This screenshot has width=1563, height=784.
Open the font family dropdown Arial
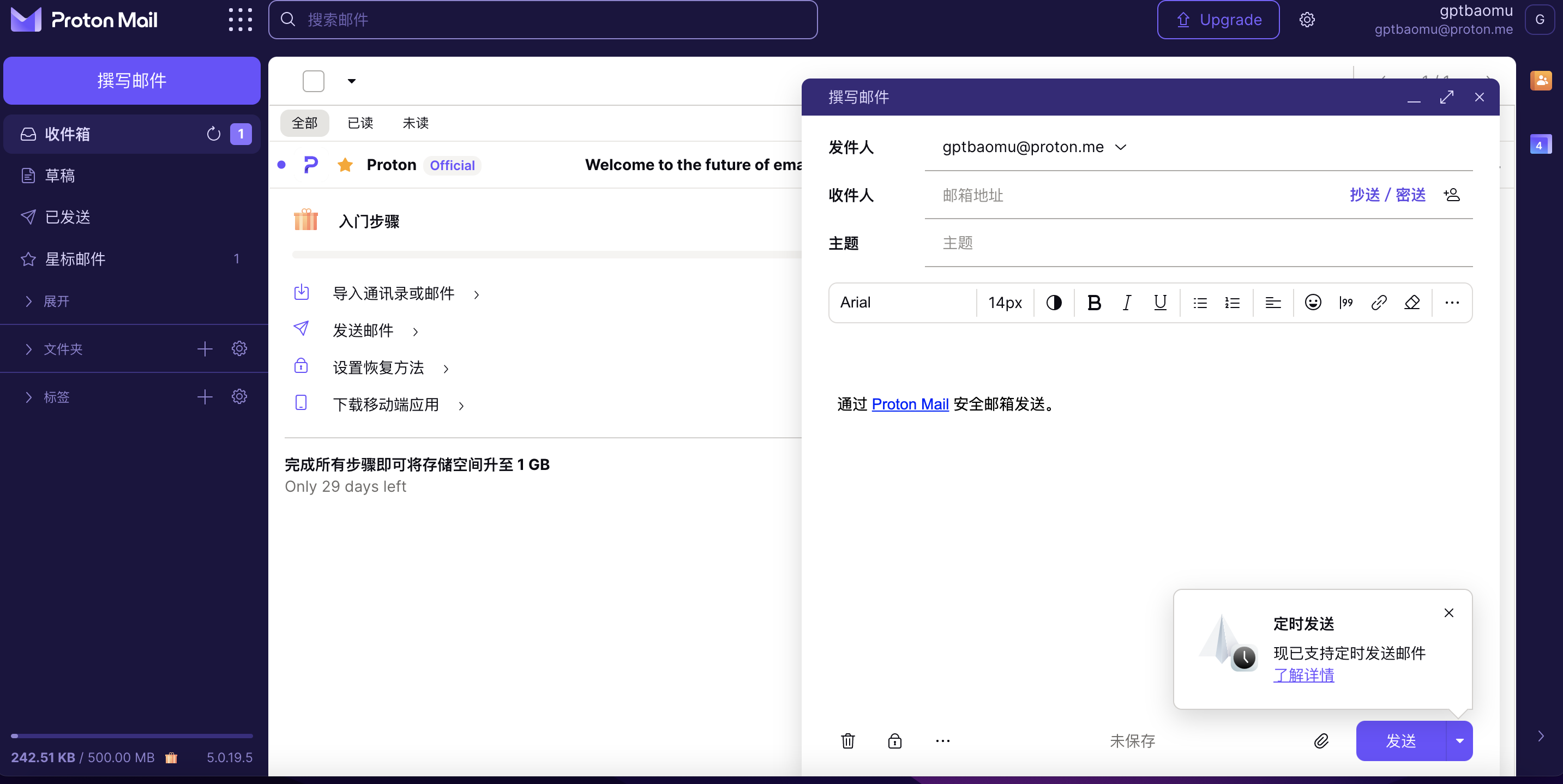[x=902, y=303]
